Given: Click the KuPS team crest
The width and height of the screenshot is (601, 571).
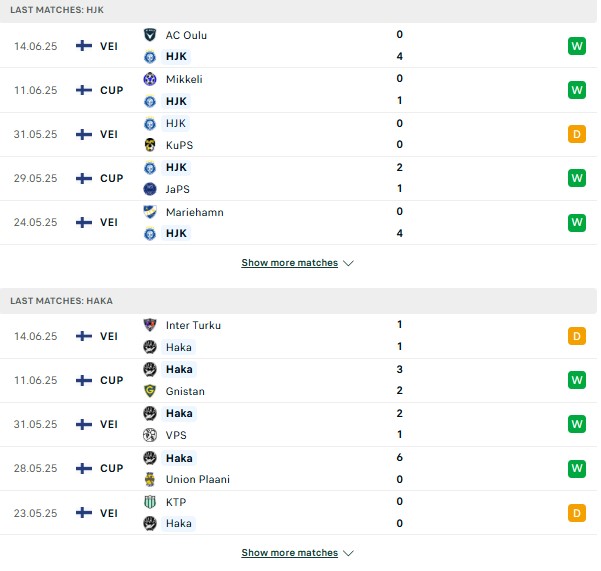Looking at the screenshot, I should pos(150,145).
